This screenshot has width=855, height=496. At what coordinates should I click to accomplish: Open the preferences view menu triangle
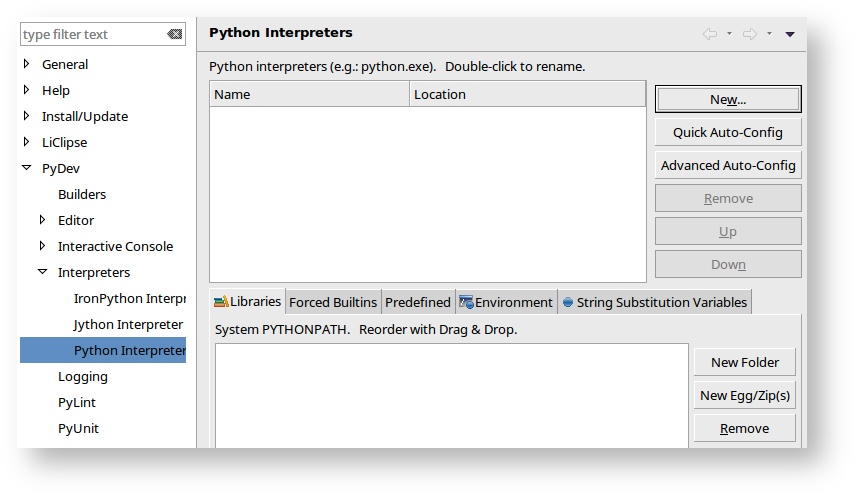pos(790,34)
